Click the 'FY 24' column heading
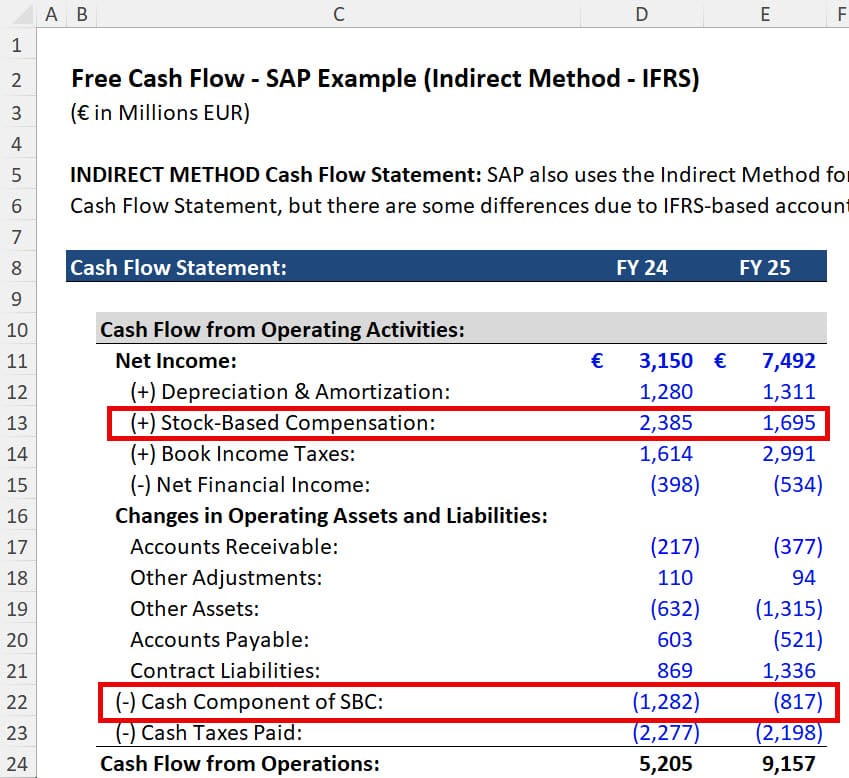Screen dimensions: 849x778 tap(642, 267)
